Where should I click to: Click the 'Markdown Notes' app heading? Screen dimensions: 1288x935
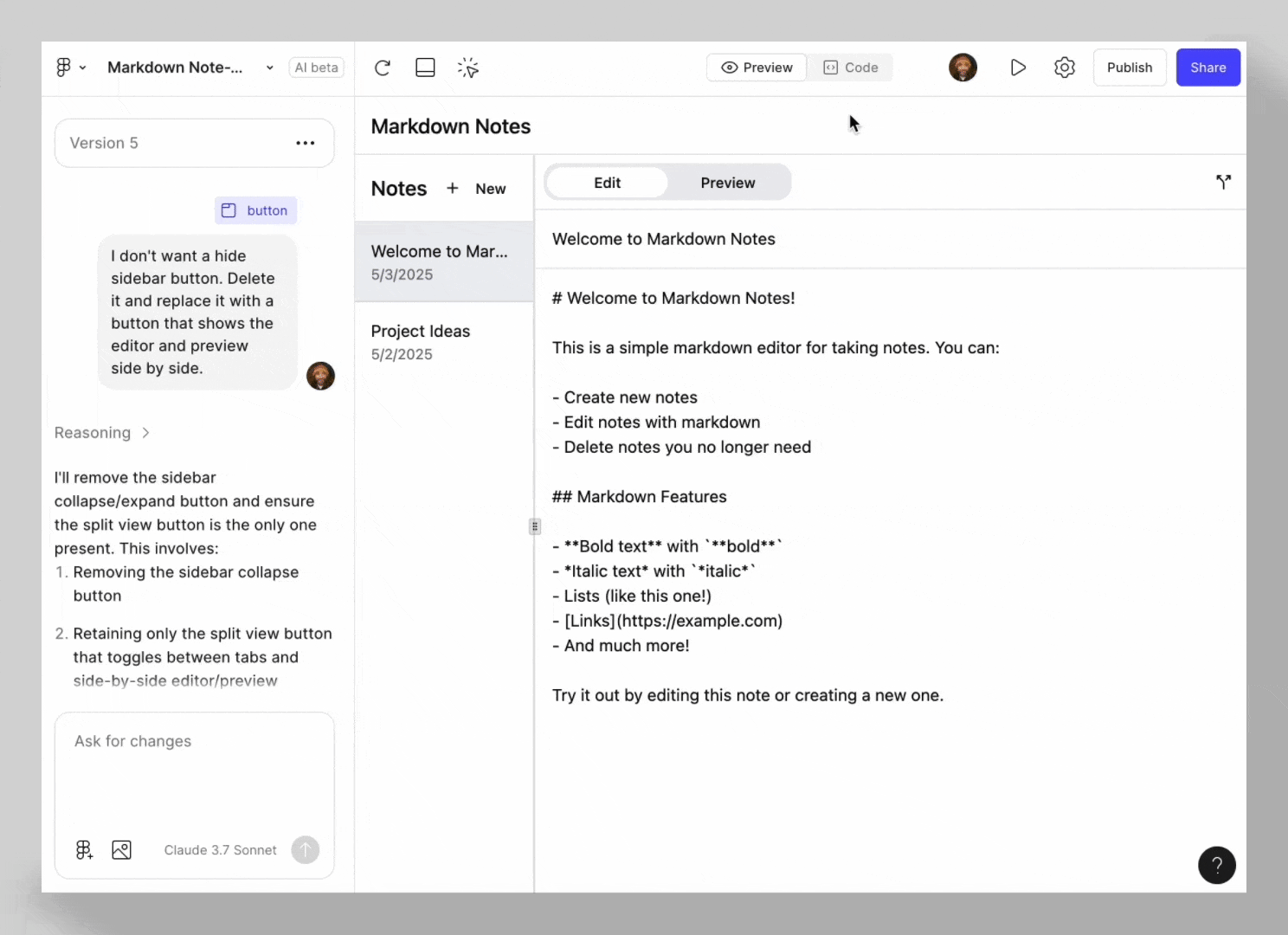[x=451, y=126]
